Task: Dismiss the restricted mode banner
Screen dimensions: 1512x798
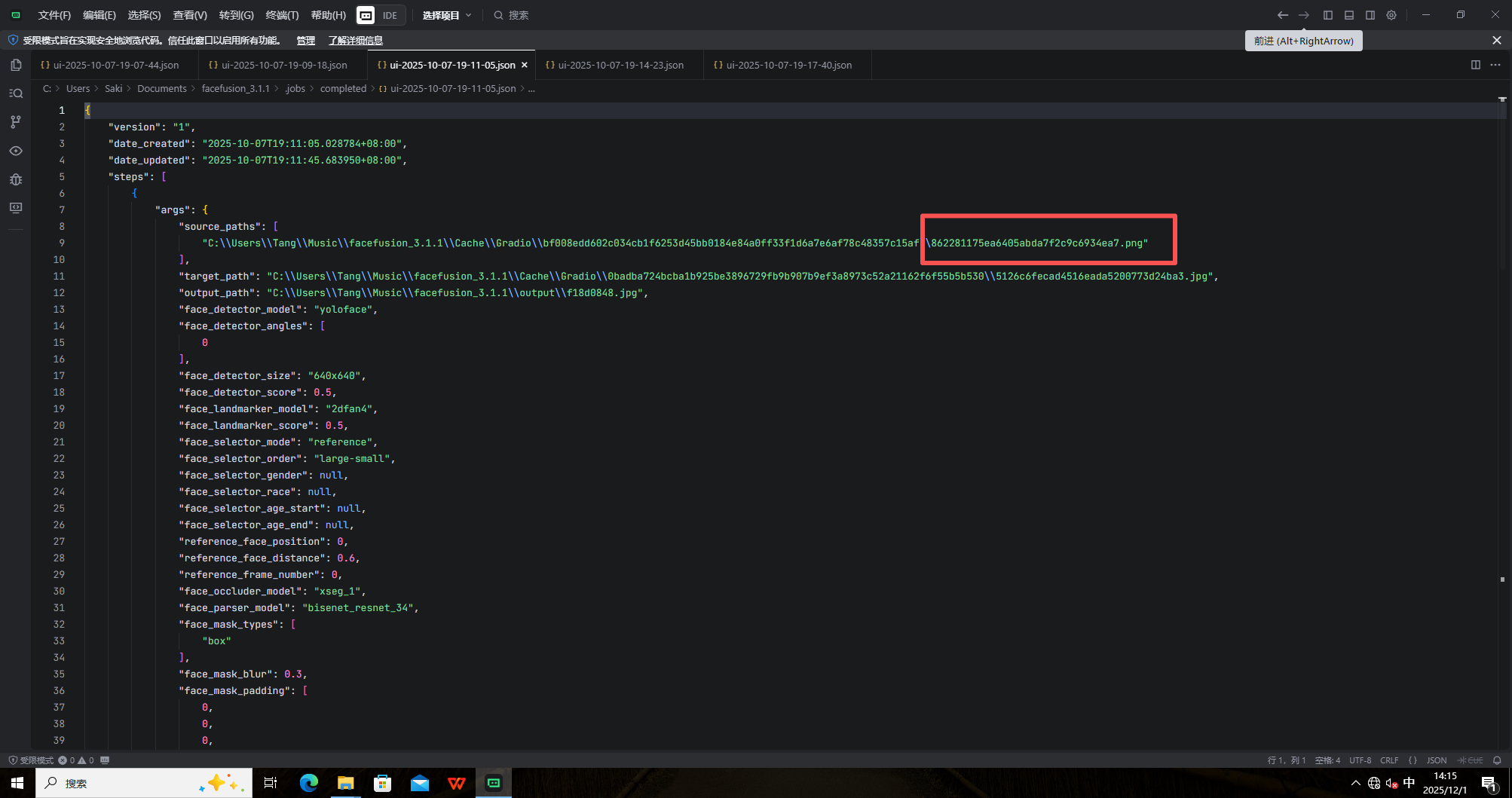Action: click(x=1497, y=41)
